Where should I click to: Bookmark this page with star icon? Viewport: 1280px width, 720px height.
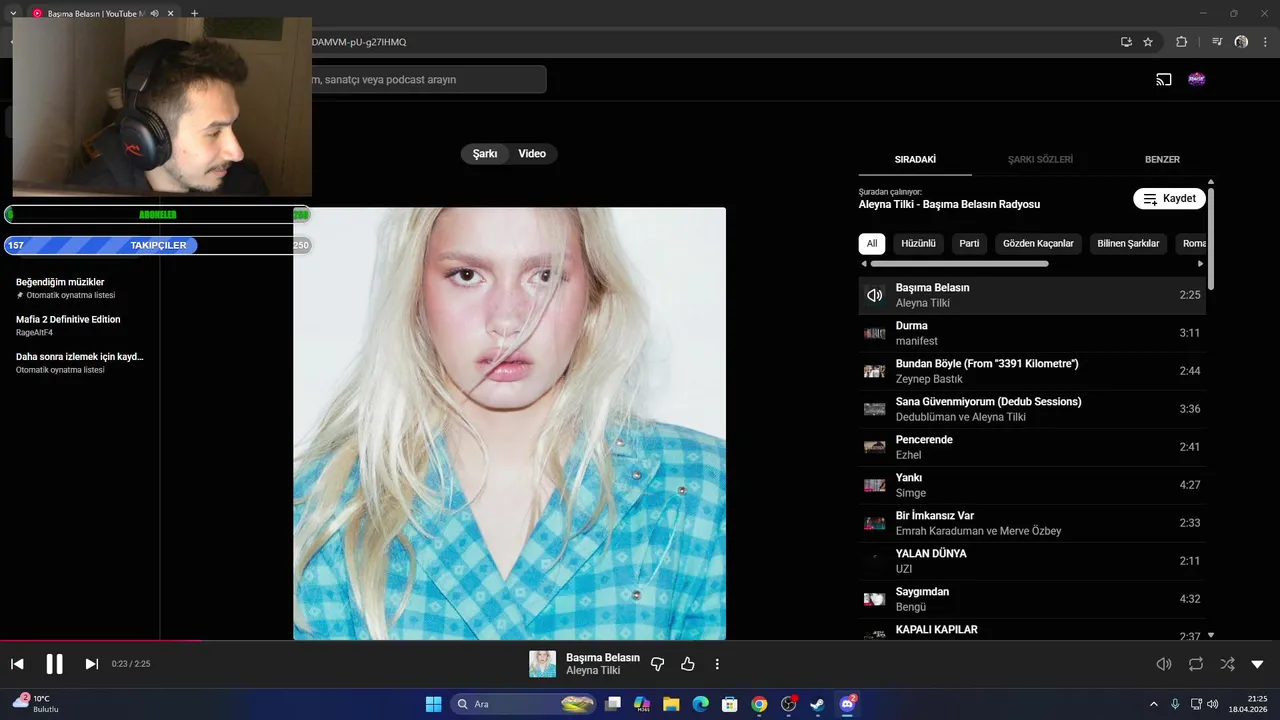[x=1148, y=42]
